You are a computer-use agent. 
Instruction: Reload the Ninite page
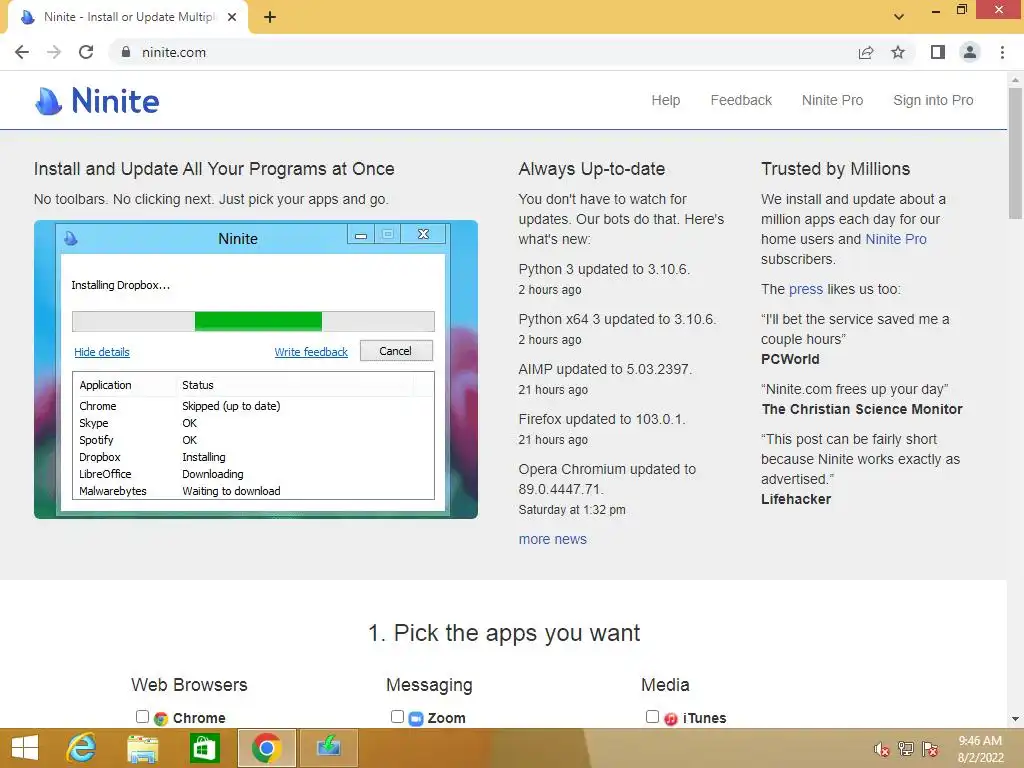[x=86, y=52]
